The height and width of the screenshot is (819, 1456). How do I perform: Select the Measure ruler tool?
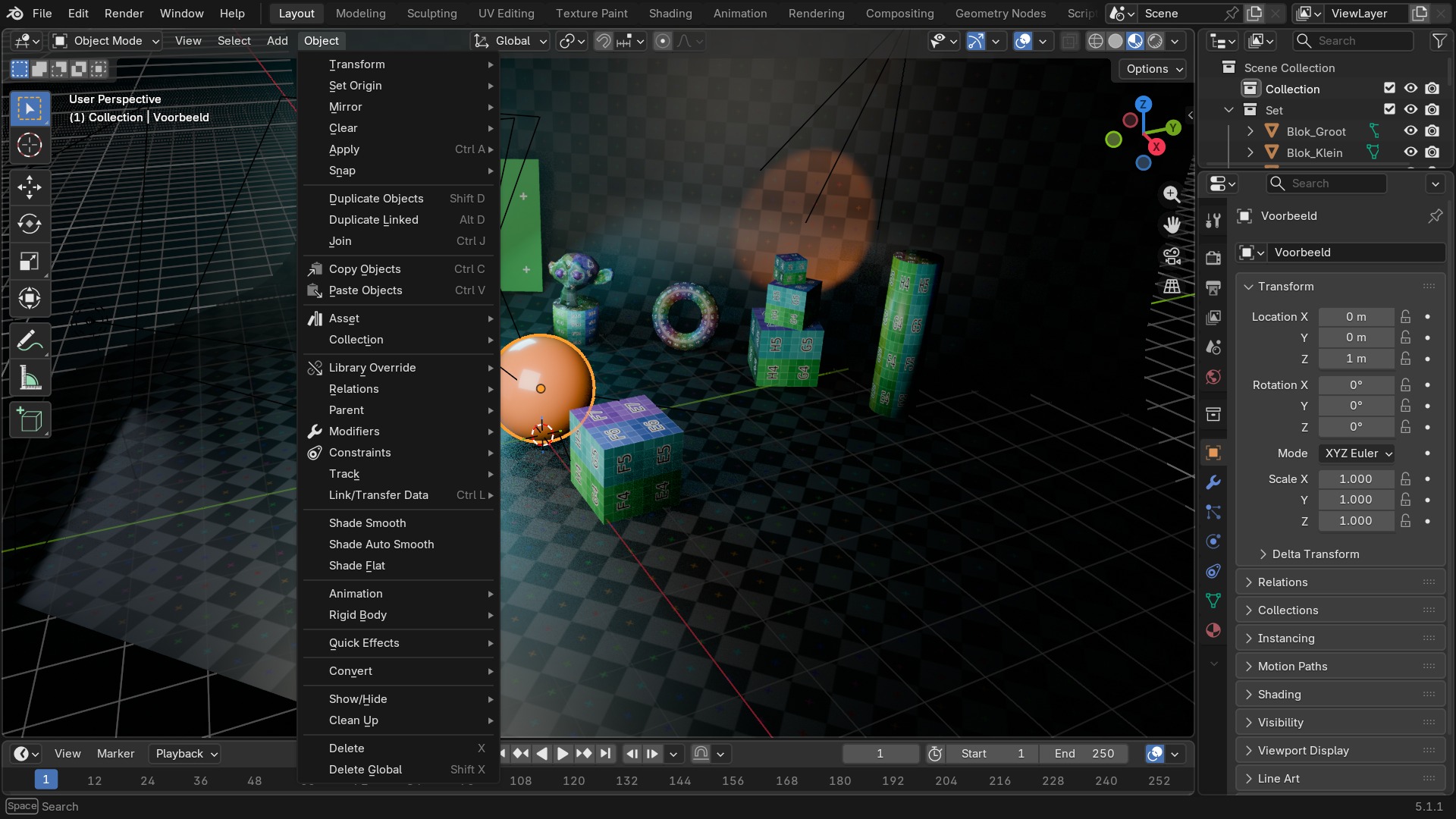pos(30,378)
